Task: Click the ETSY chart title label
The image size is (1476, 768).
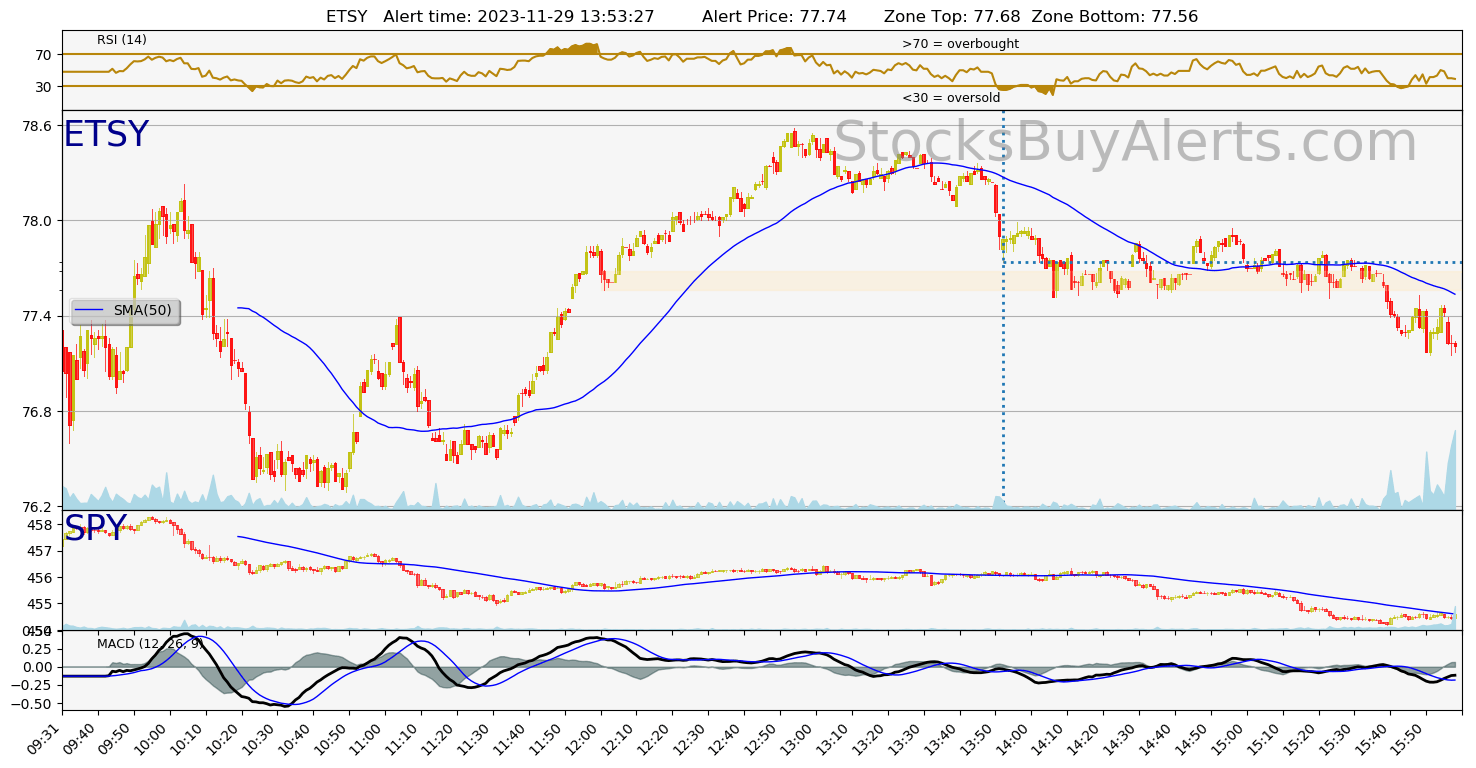Action: (106, 135)
